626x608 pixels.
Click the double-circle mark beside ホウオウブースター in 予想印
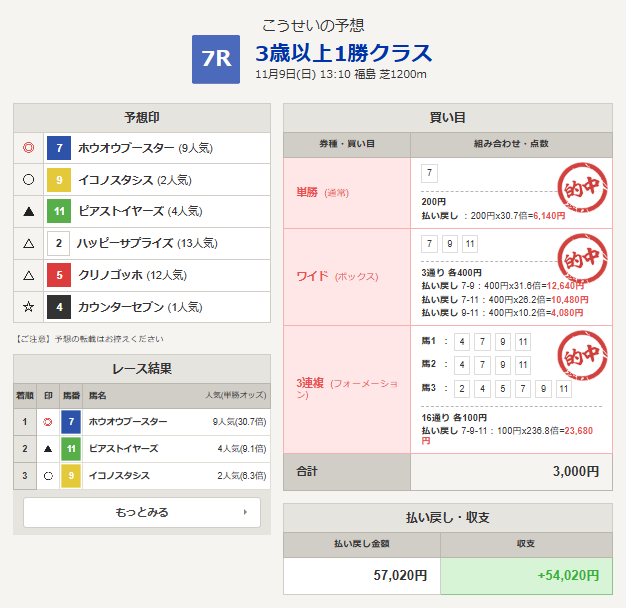pos(29,149)
